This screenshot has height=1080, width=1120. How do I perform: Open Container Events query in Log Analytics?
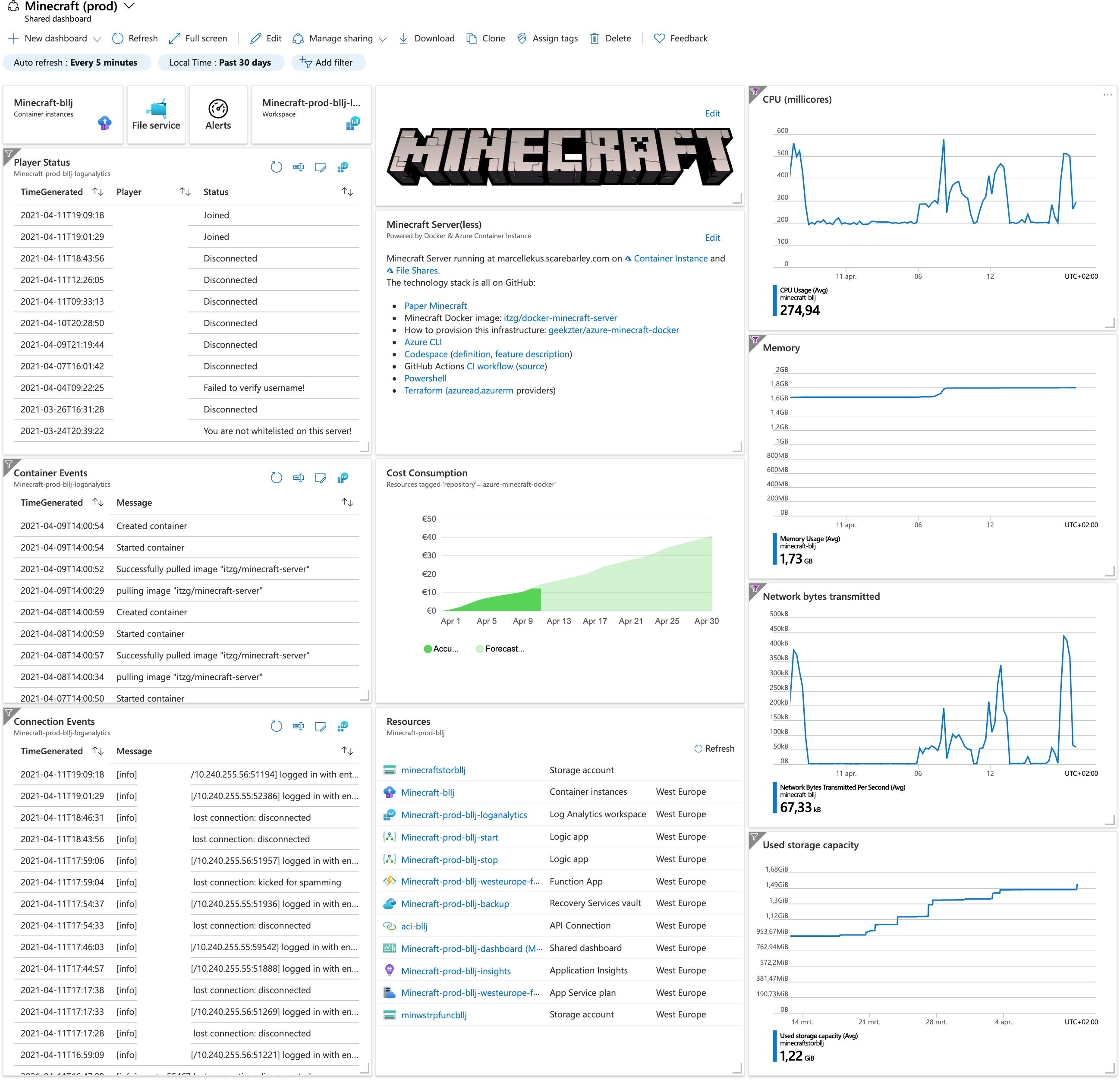click(x=343, y=478)
